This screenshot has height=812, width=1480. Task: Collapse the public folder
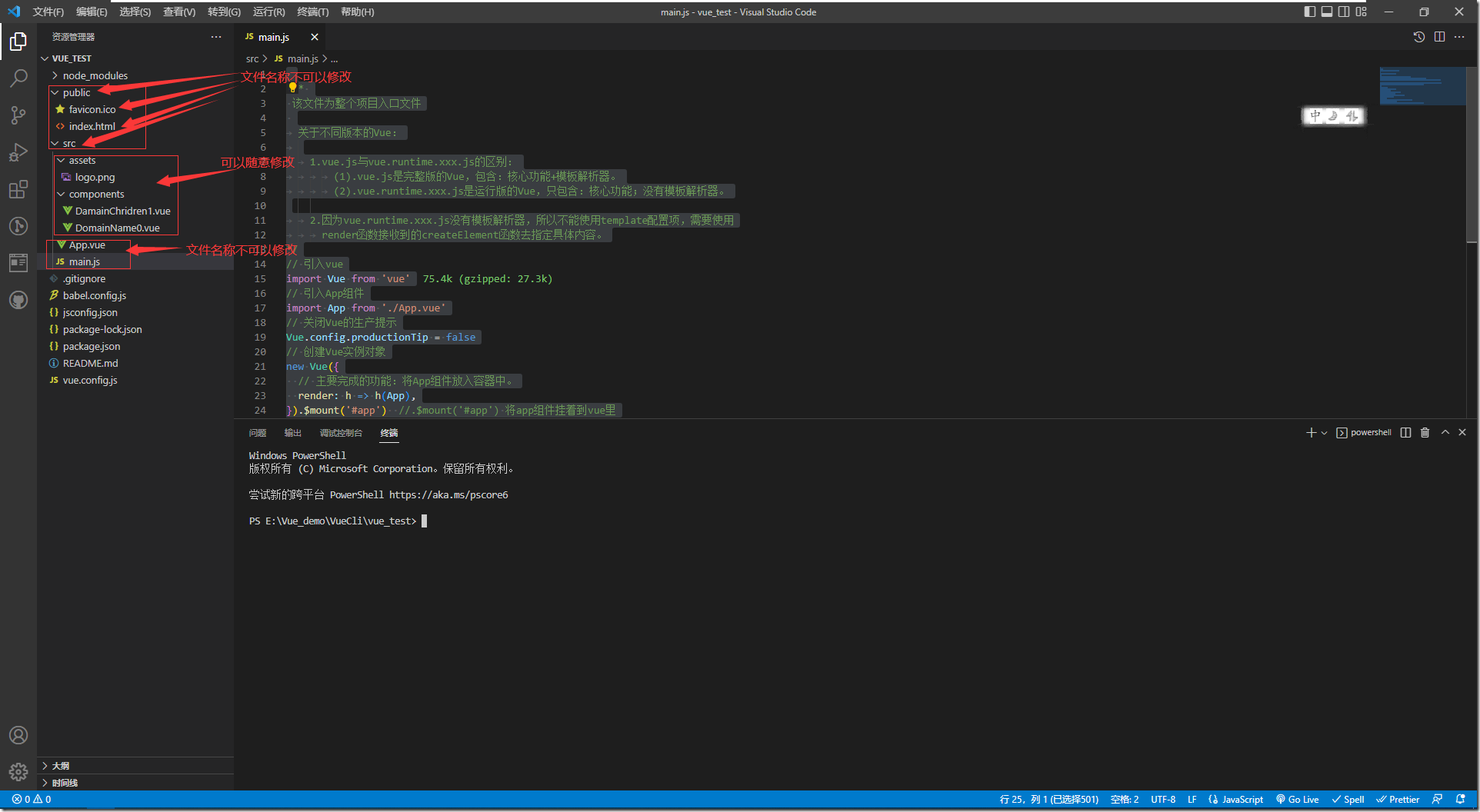click(x=135, y=92)
